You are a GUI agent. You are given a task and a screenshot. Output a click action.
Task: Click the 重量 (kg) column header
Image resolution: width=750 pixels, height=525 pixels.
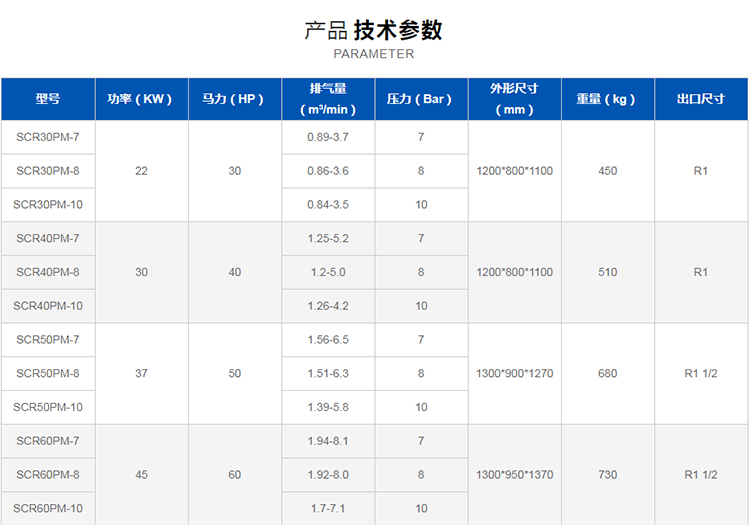coord(607,99)
